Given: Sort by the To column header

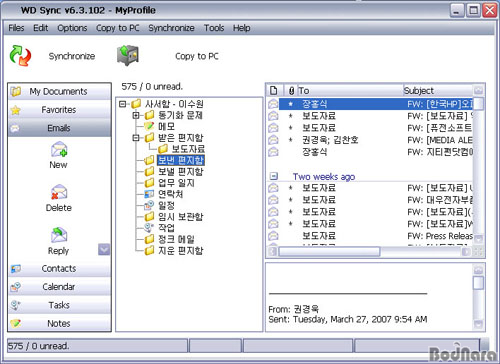Looking at the screenshot, I should click(x=350, y=91).
